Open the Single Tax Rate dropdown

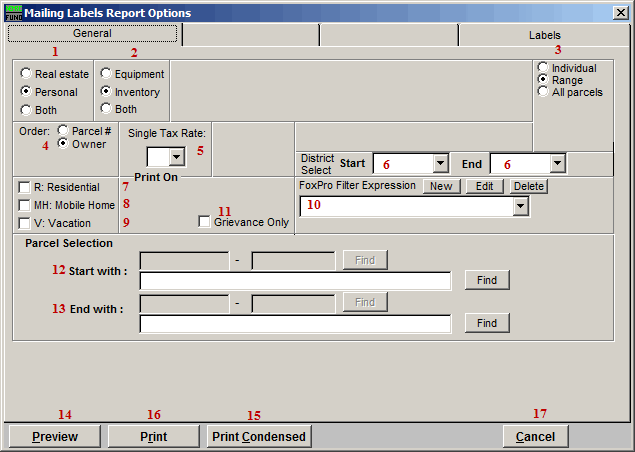point(177,157)
